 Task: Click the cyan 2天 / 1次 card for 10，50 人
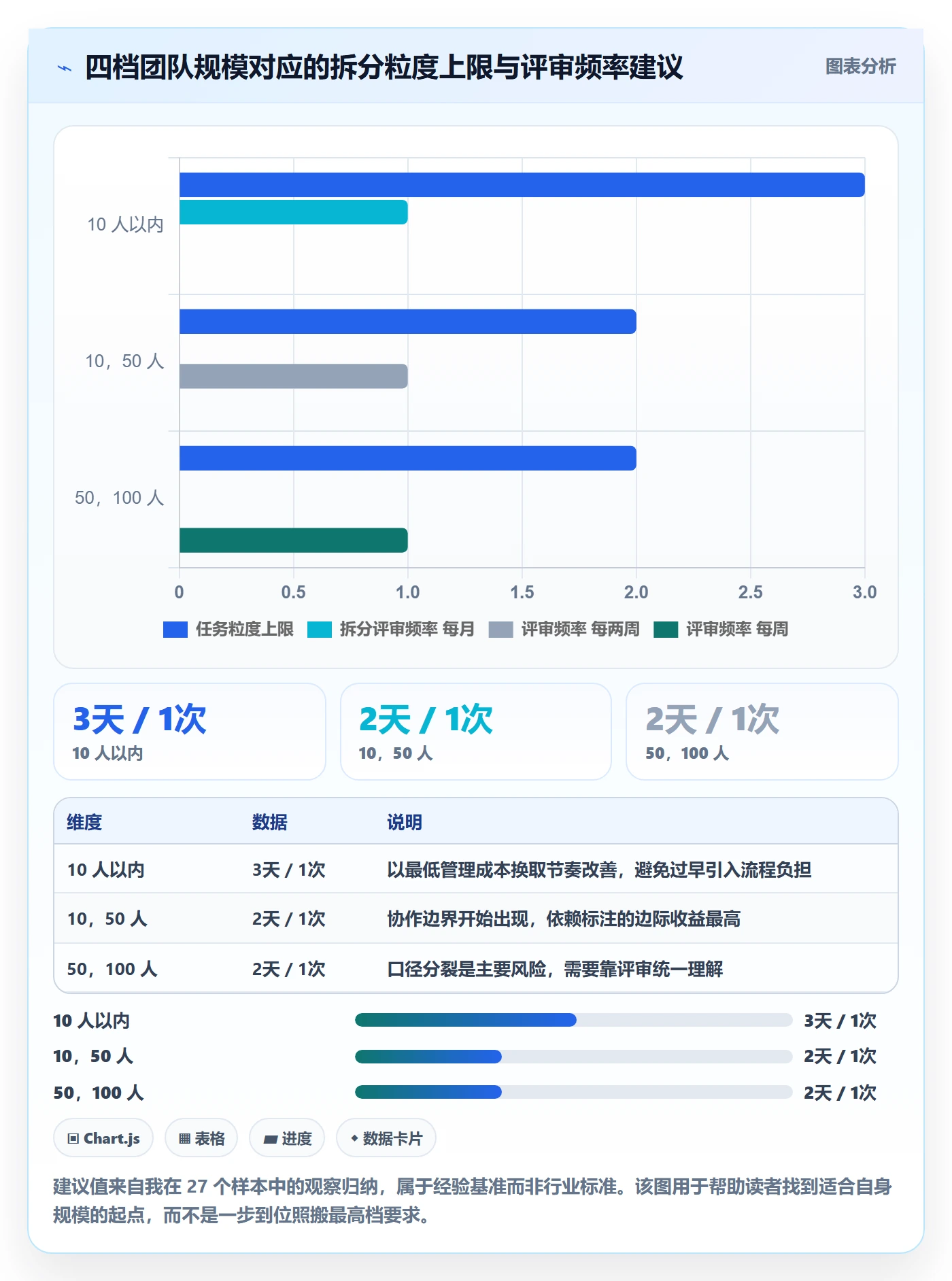[476, 732]
